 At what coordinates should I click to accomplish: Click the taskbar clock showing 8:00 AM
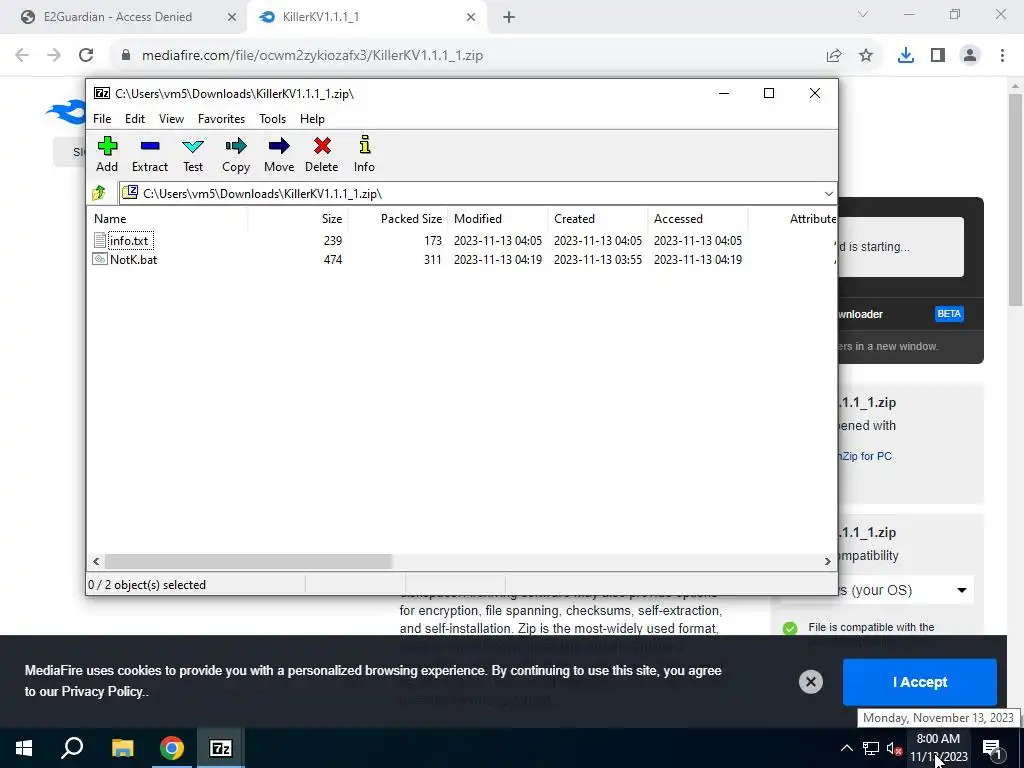click(x=938, y=748)
